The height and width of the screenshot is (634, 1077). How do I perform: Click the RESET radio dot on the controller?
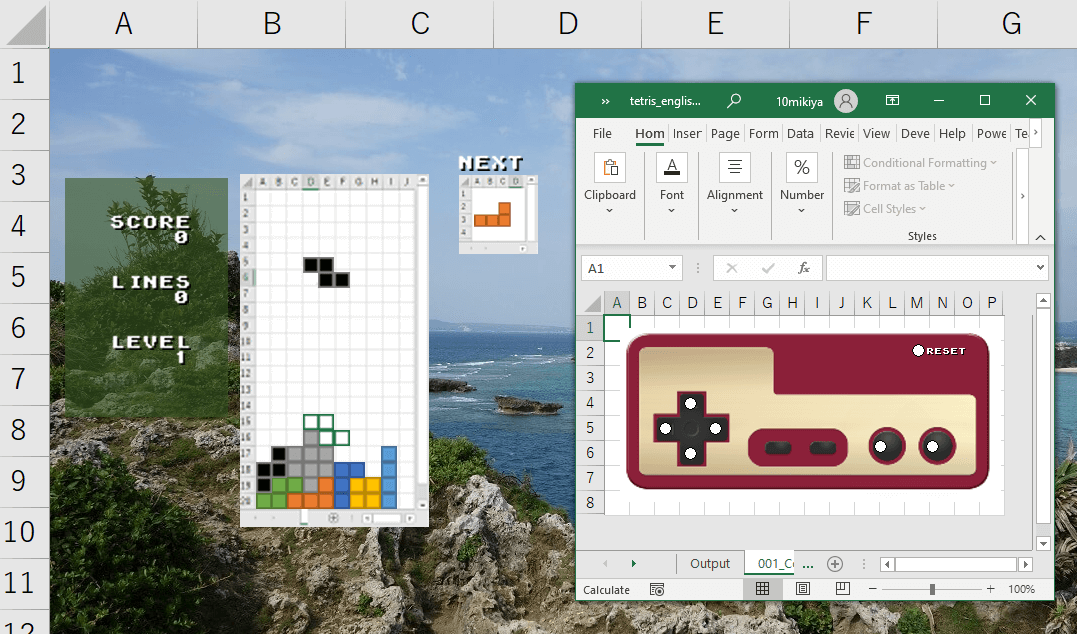918,351
